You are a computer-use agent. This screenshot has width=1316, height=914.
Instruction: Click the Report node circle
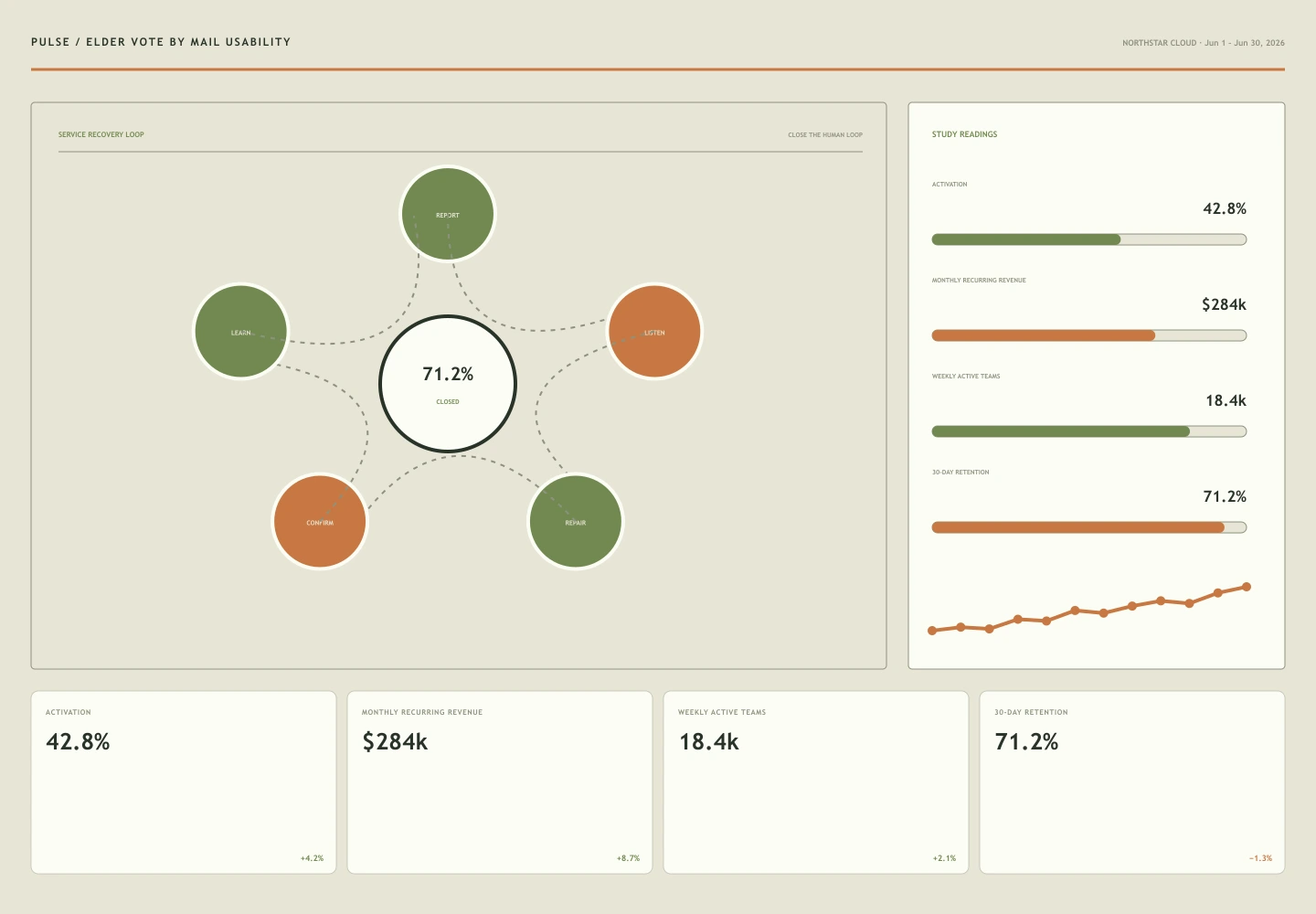[x=448, y=214]
